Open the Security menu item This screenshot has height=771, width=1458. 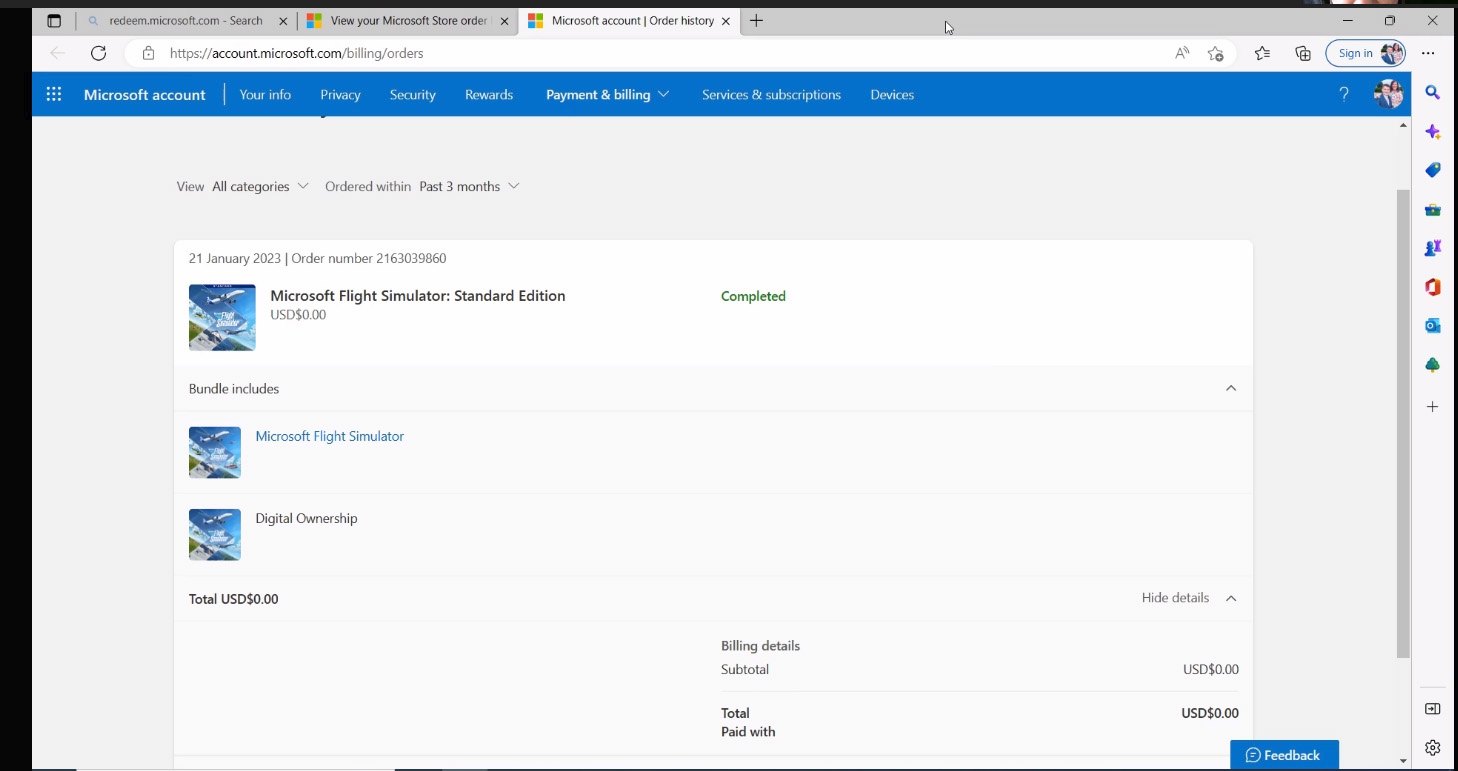(413, 95)
